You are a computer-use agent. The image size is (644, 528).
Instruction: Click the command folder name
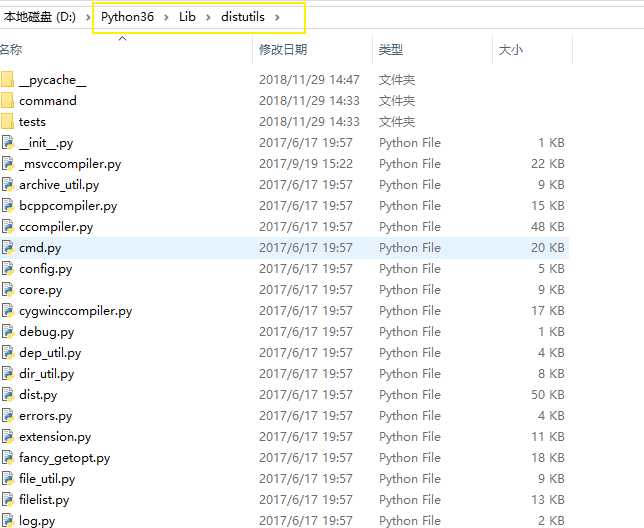[x=48, y=101]
